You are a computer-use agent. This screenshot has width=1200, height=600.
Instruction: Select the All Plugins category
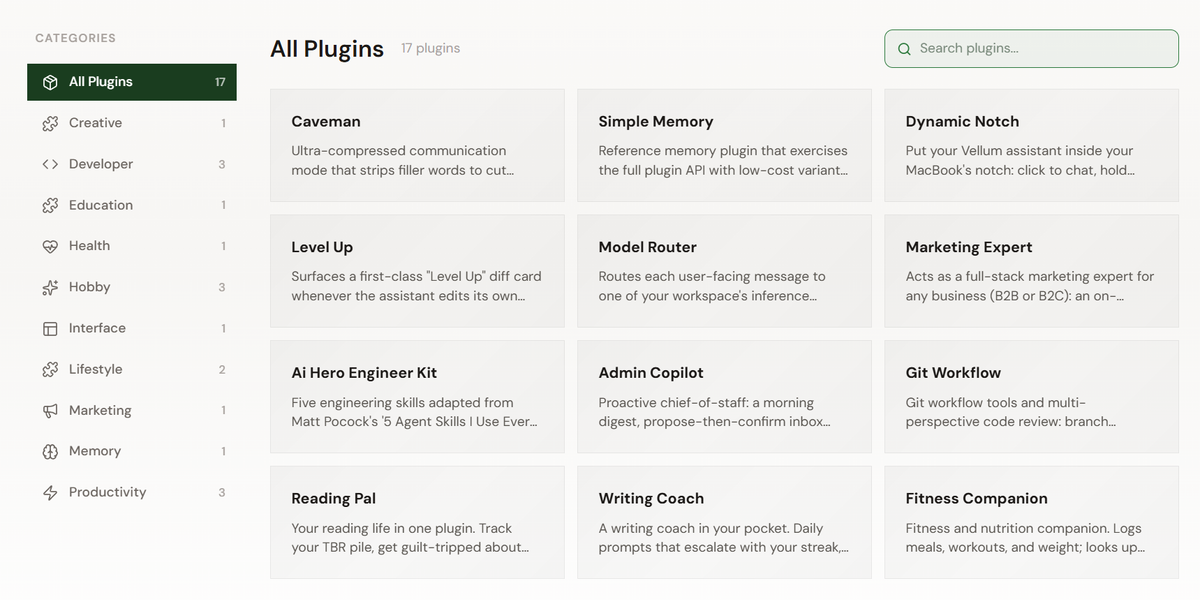132,82
